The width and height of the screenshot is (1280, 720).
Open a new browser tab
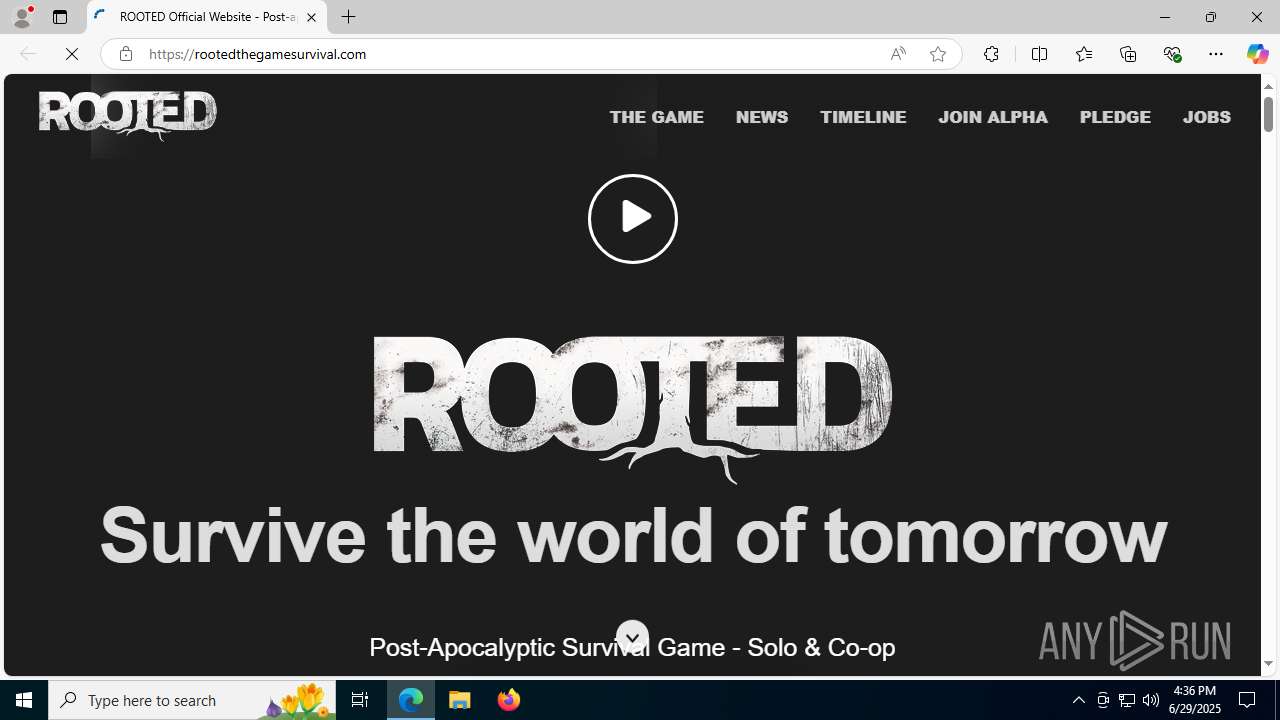(x=349, y=17)
